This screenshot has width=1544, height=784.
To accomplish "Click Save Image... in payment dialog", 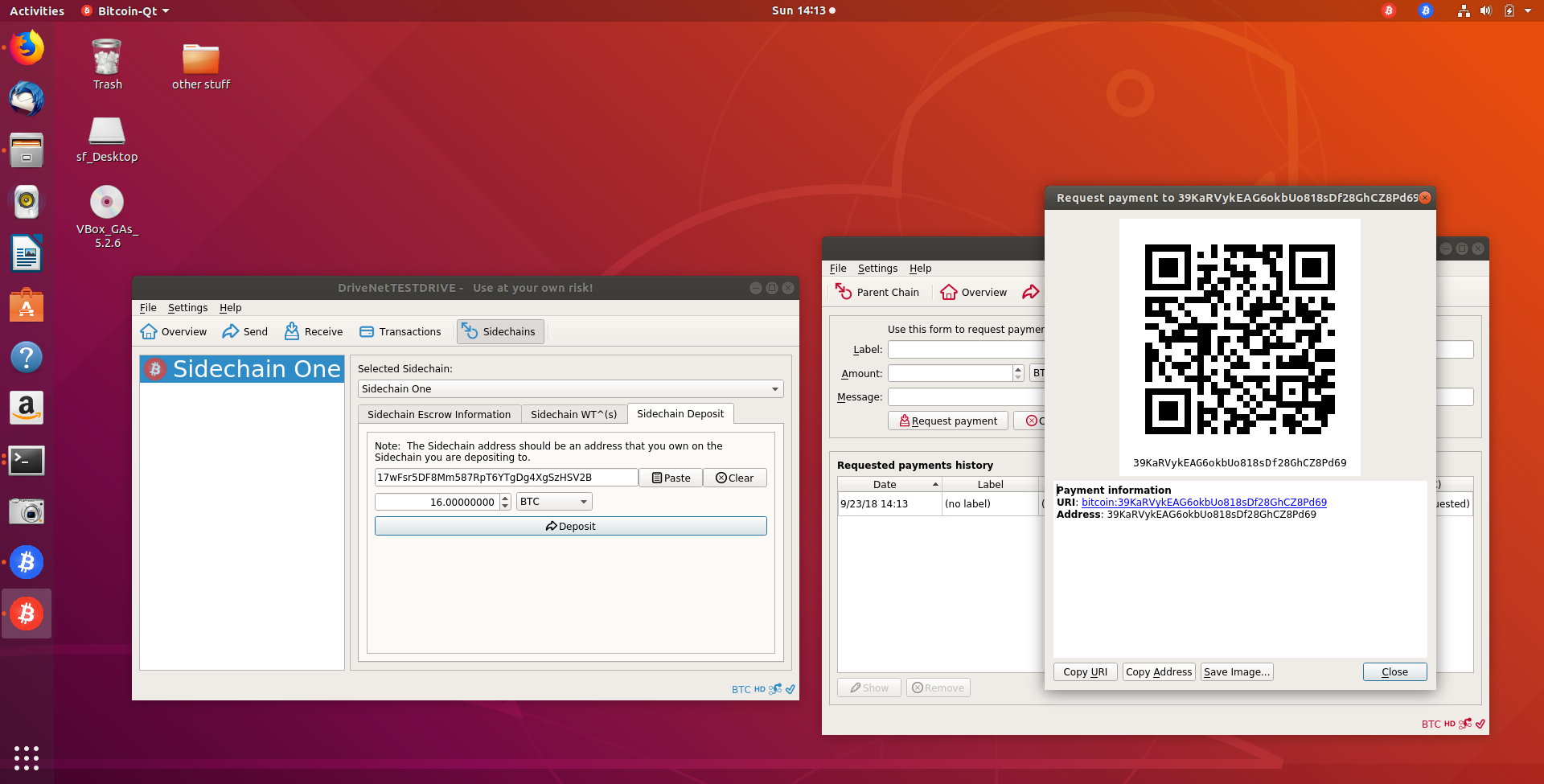I will pyautogui.click(x=1237, y=672).
